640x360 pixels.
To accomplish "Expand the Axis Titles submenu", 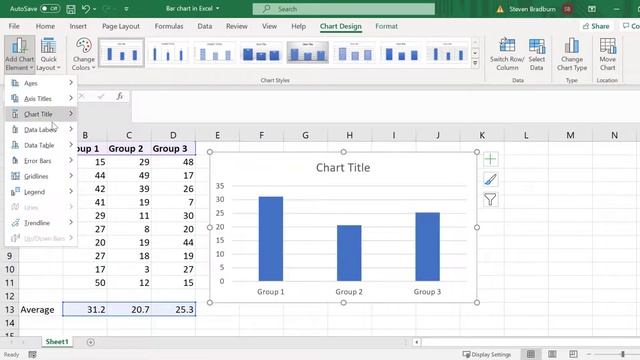I will point(41,98).
